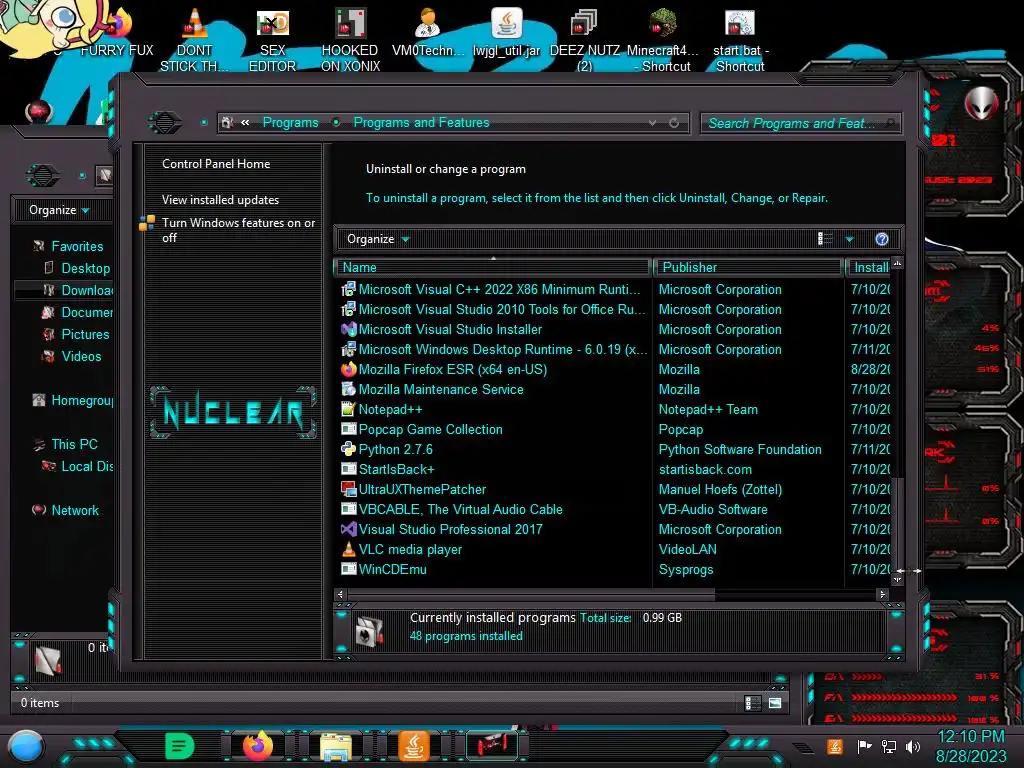Image resolution: width=1024 pixels, height=768 pixels.
Task: Open the Organize dropdown in Programs window
Action: click(x=378, y=239)
